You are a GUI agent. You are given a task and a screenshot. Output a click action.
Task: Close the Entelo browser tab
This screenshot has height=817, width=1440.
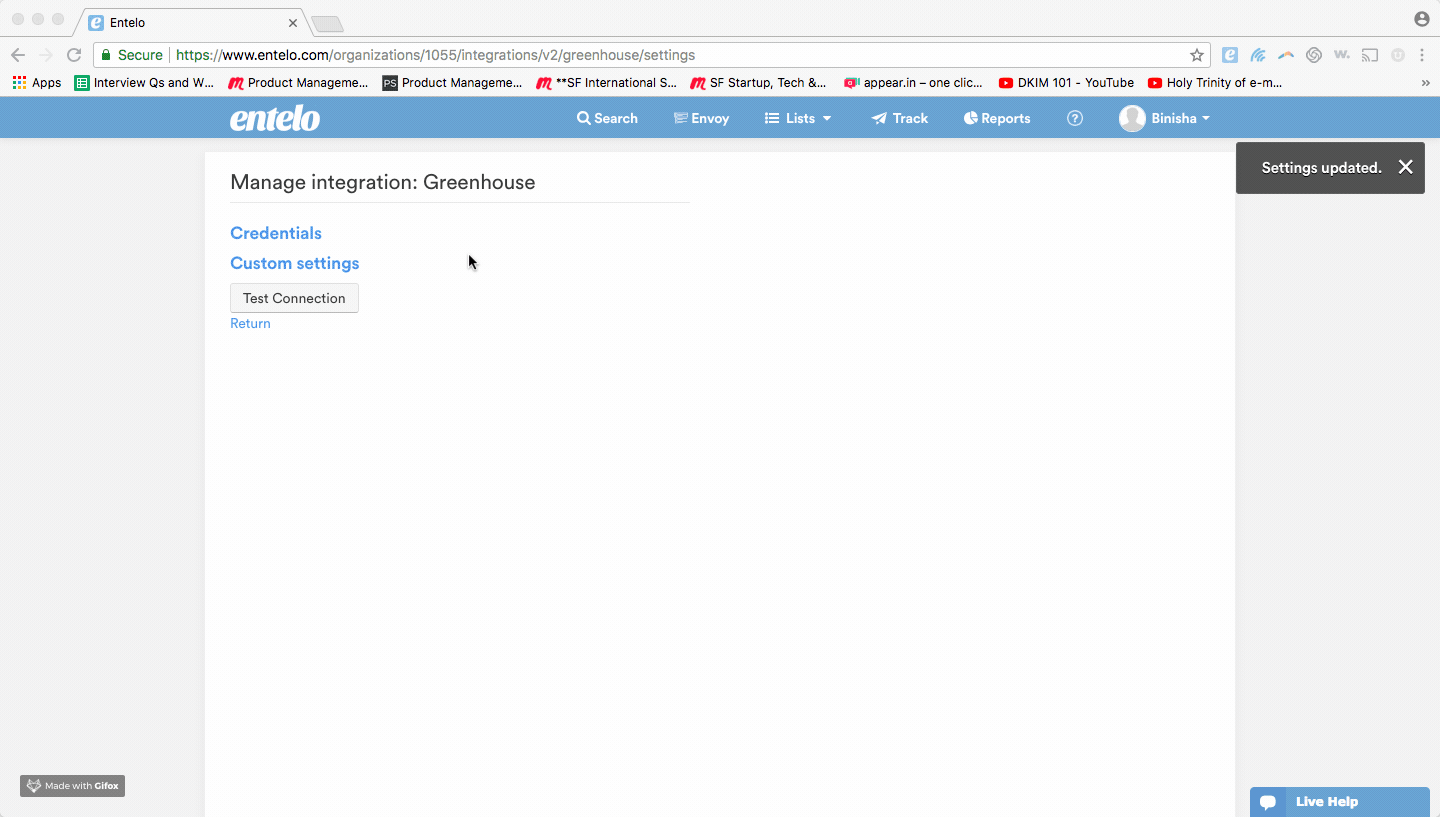point(293,22)
